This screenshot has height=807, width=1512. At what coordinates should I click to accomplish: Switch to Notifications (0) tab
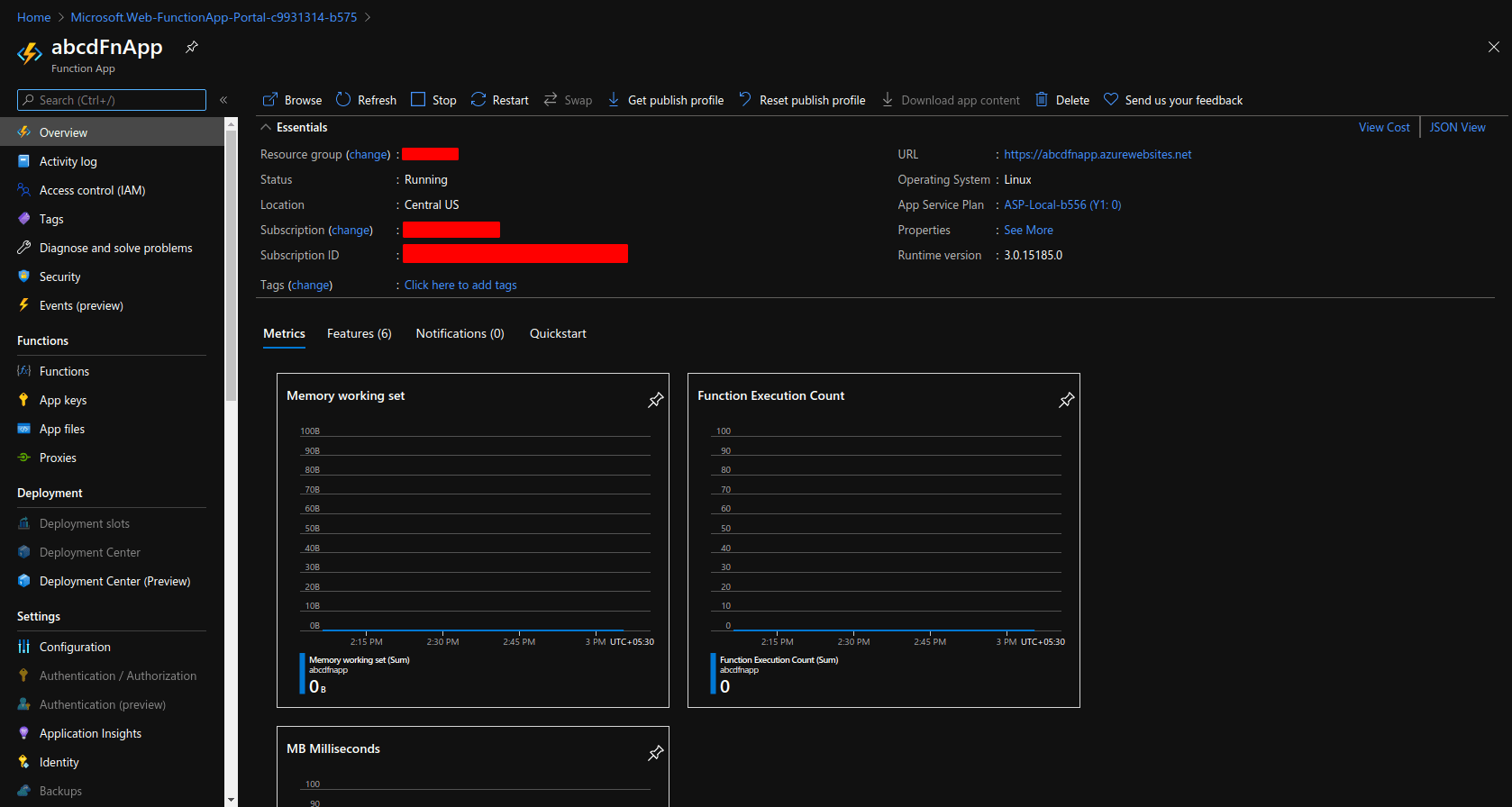pos(460,333)
